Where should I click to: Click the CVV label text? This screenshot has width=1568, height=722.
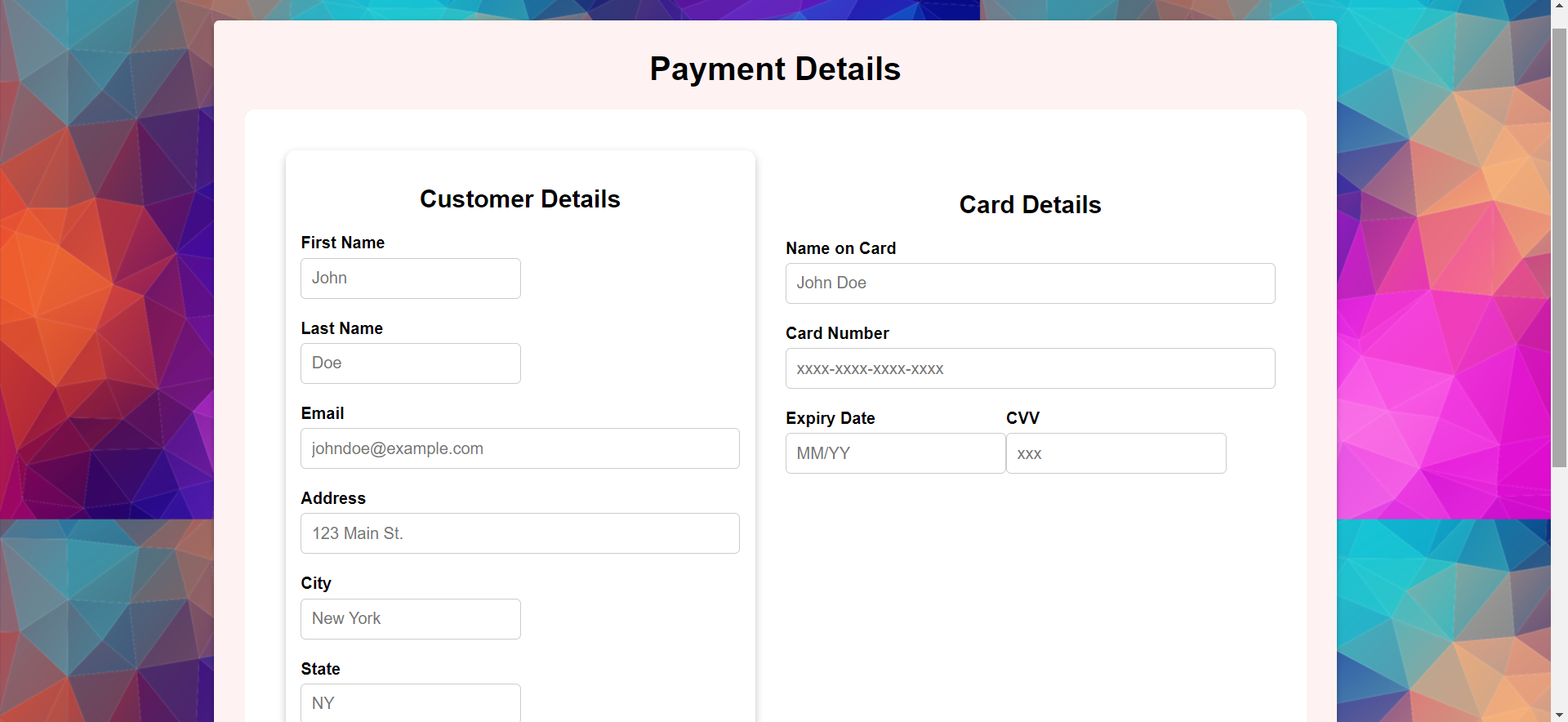point(1022,418)
